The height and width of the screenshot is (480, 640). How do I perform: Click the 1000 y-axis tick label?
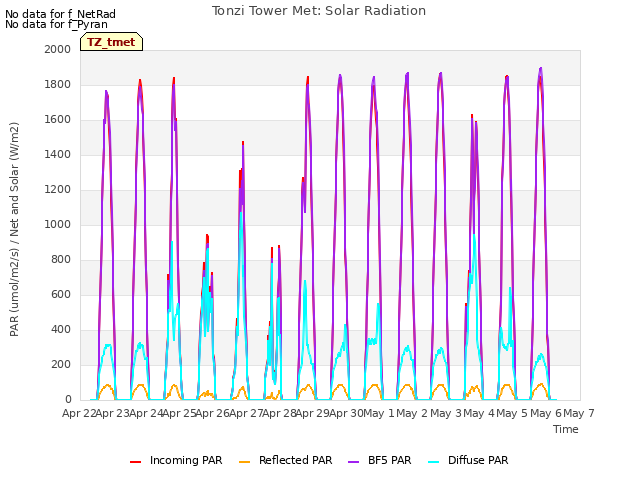[x=58, y=224]
